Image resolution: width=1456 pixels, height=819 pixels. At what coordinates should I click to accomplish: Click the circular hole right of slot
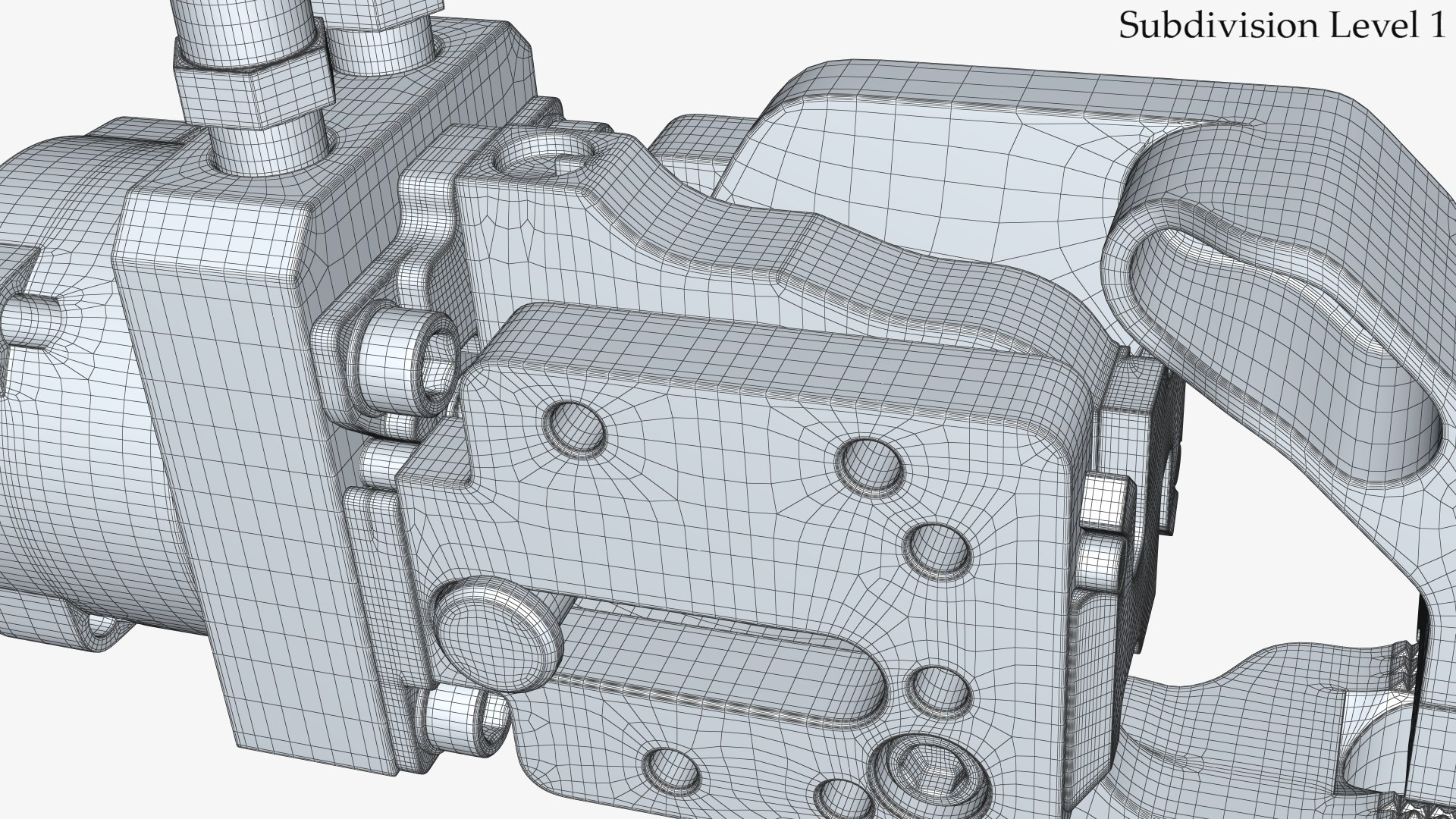pyautogui.click(x=940, y=692)
